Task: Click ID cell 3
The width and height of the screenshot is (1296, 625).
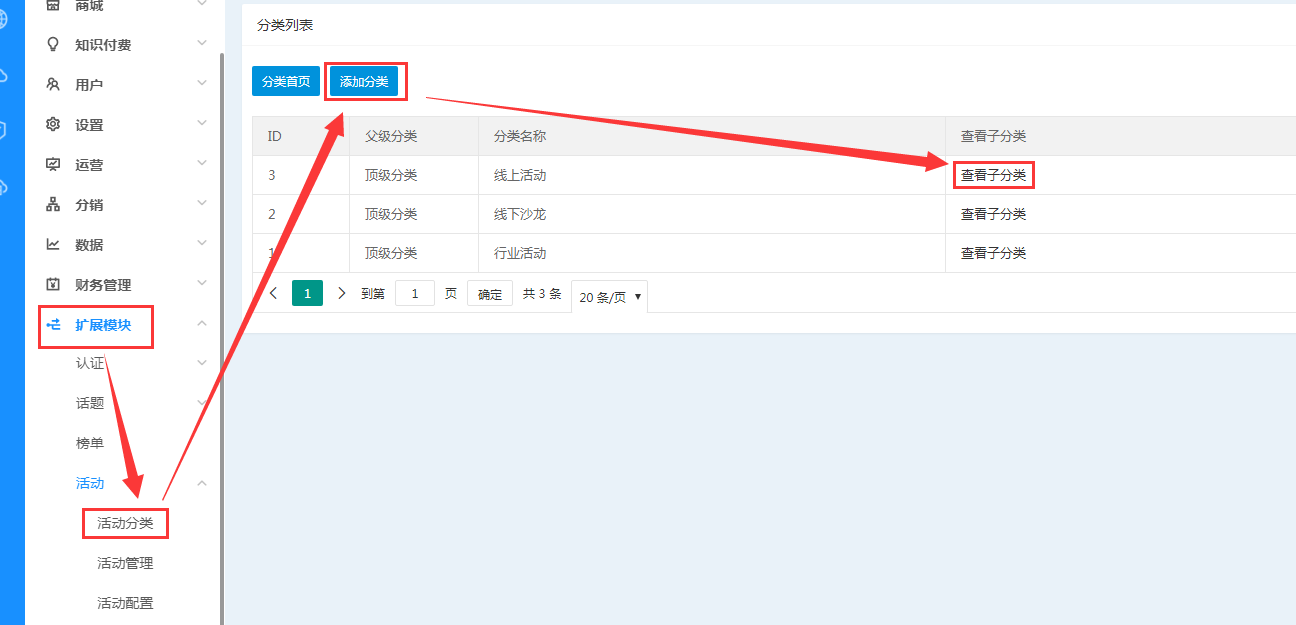Action: point(301,175)
